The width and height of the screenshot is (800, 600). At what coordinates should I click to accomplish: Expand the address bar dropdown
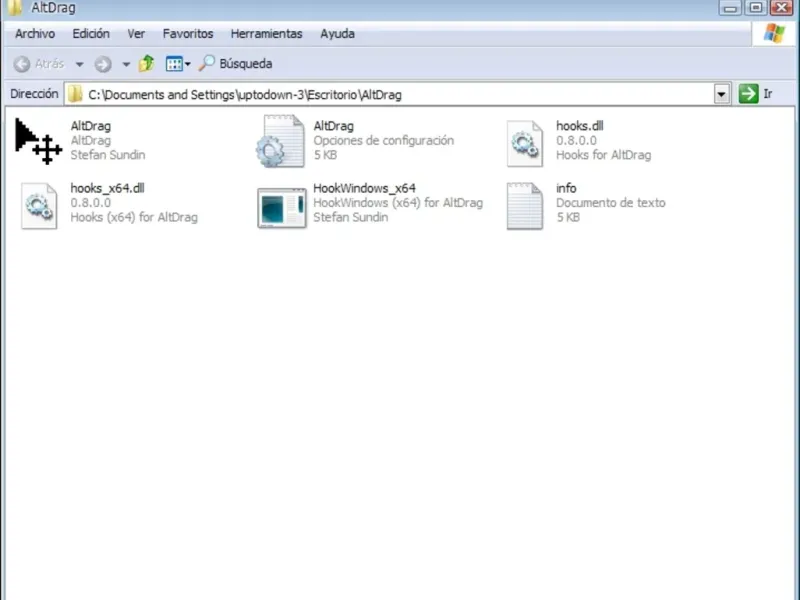coord(721,94)
